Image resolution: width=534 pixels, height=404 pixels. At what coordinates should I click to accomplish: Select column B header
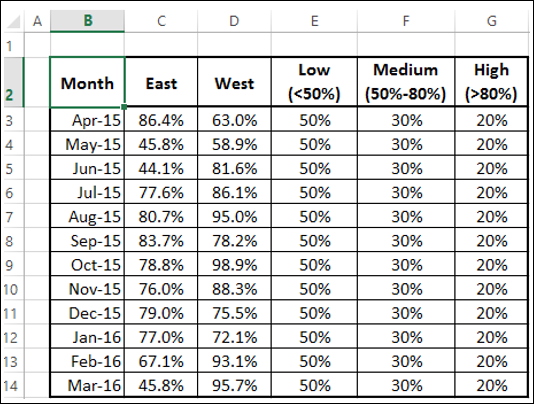coord(88,21)
